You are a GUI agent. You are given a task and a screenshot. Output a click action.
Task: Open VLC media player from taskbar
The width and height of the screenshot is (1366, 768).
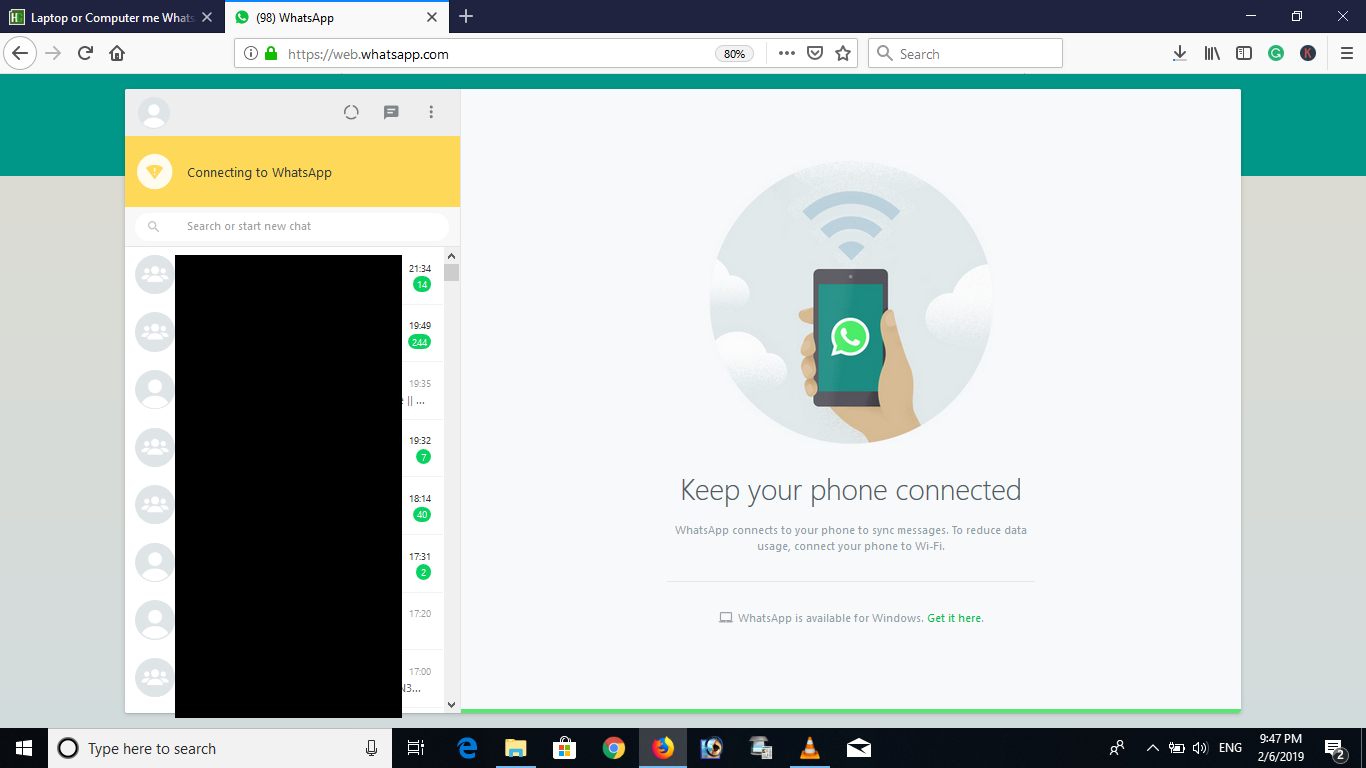tap(810, 748)
